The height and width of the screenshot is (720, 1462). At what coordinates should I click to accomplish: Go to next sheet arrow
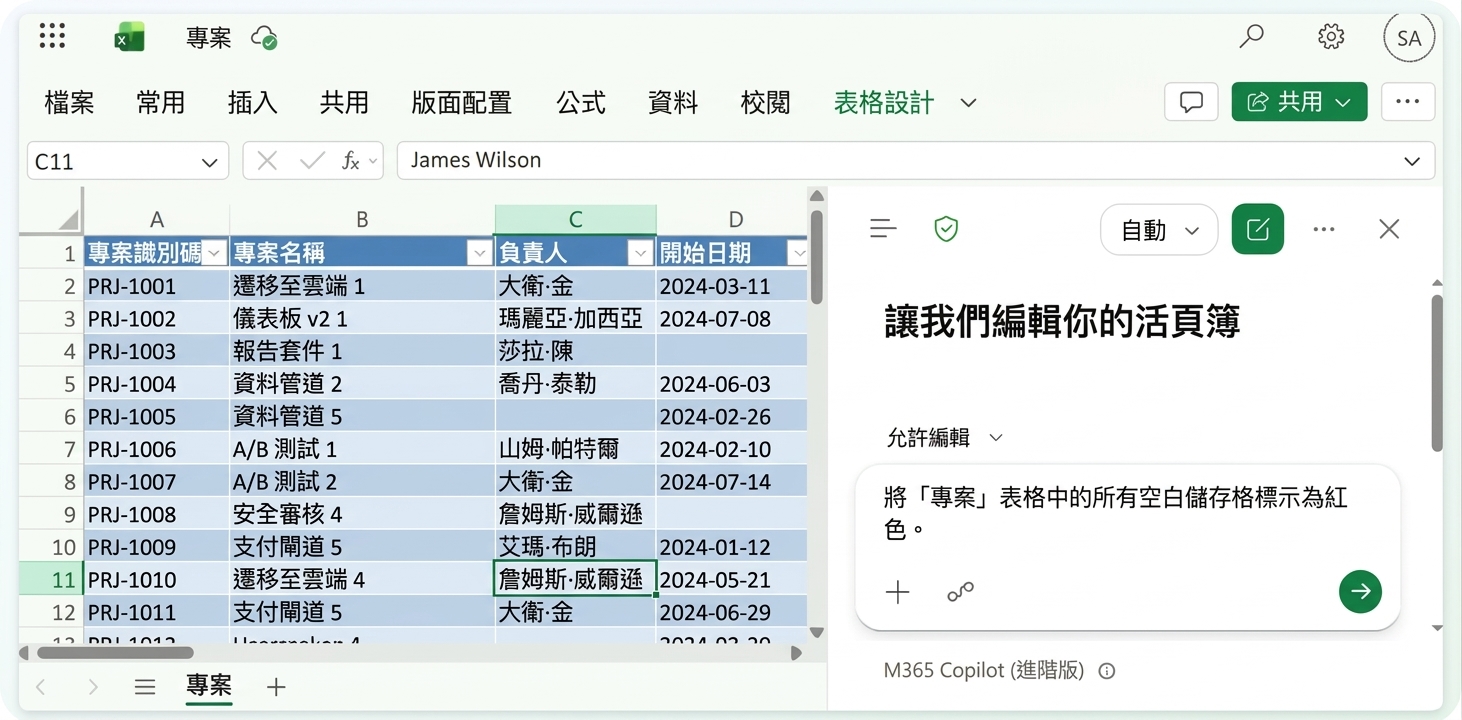click(93, 687)
